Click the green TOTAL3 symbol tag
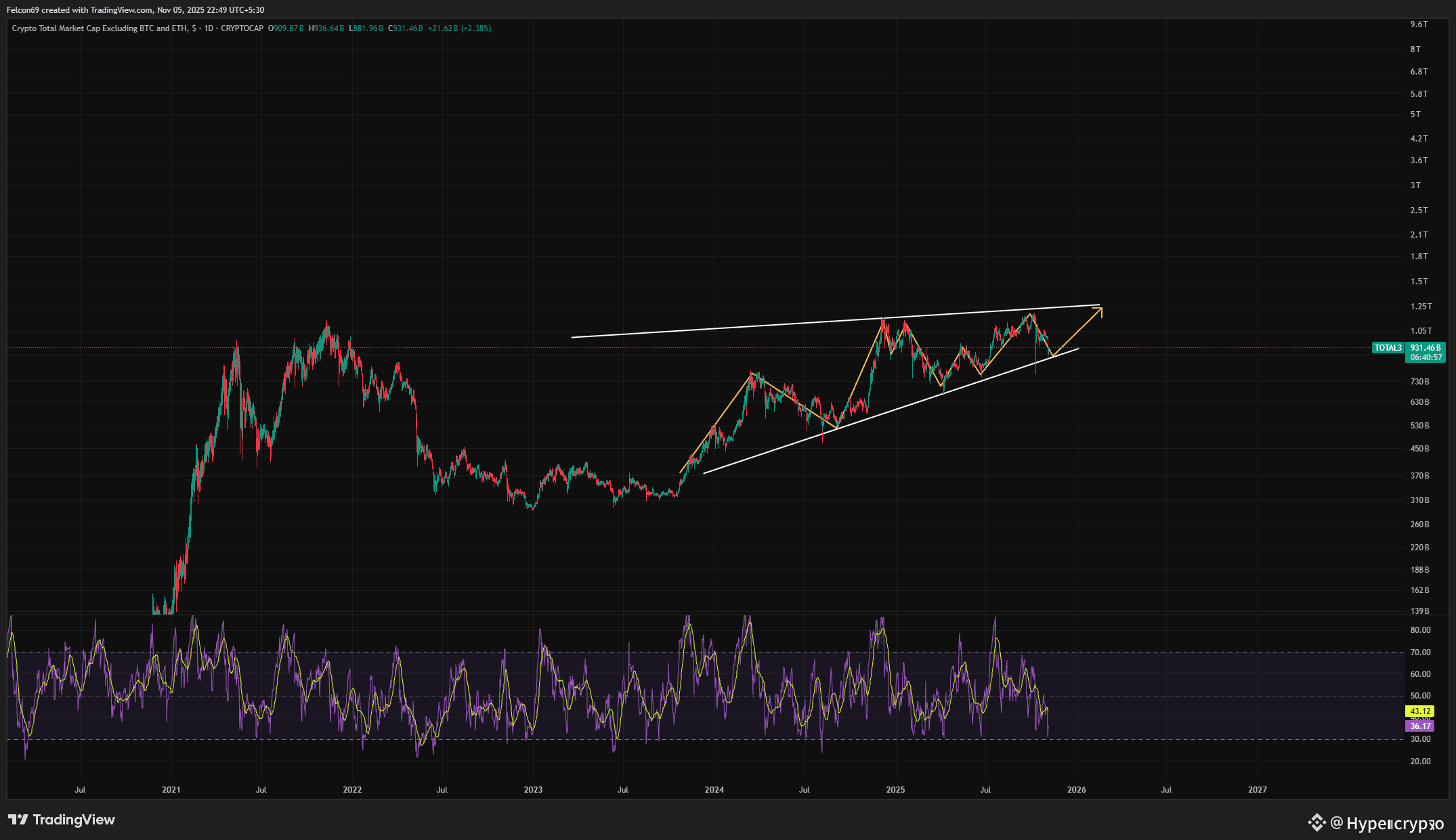The image size is (1456, 840). click(x=1388, y=348)
